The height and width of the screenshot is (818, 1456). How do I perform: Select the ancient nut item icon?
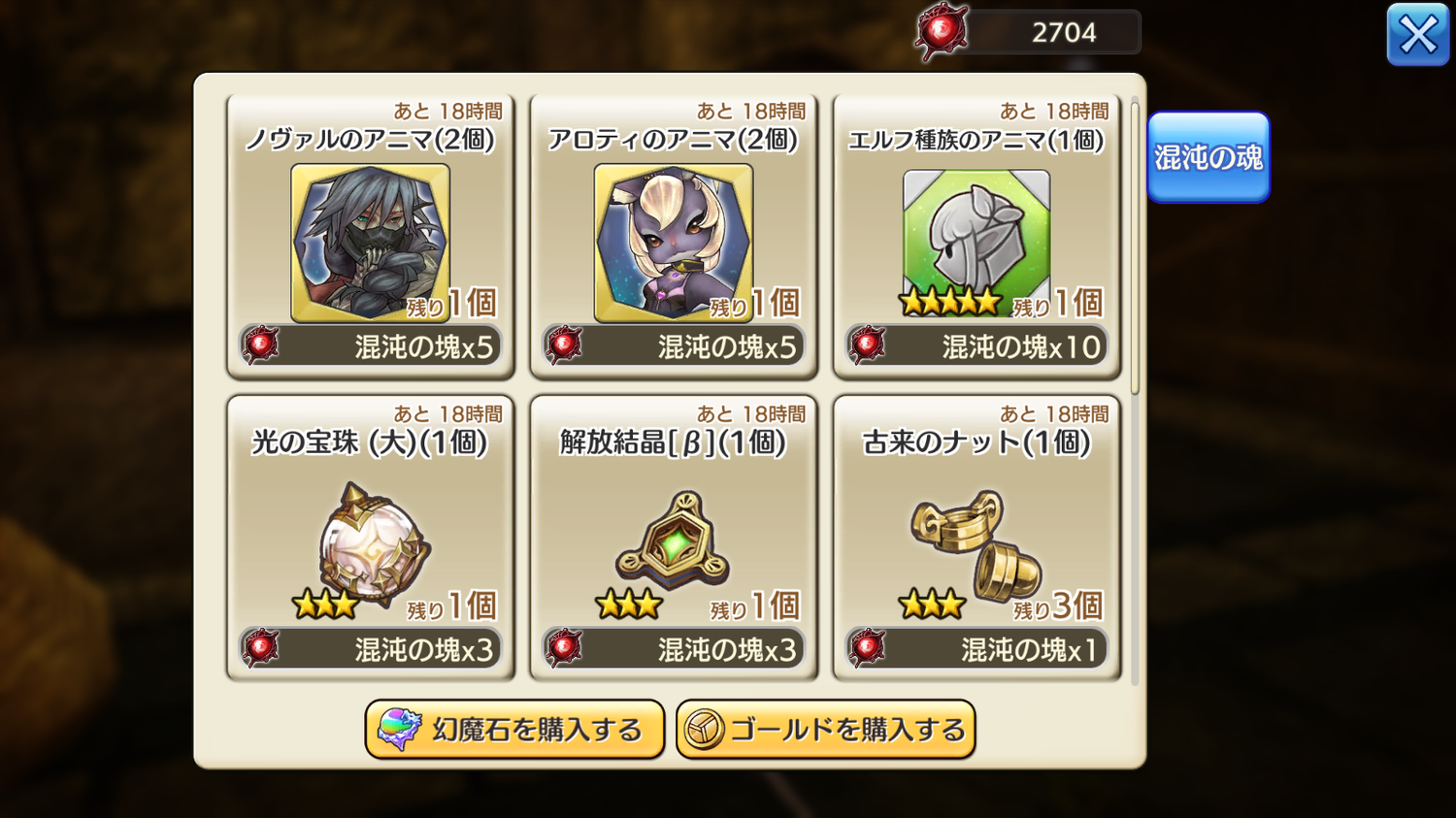(976, 540)
